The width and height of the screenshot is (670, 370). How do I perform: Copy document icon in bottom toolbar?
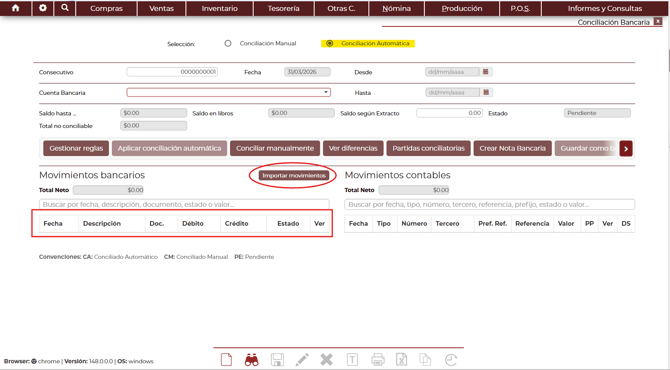pos(425,360)
